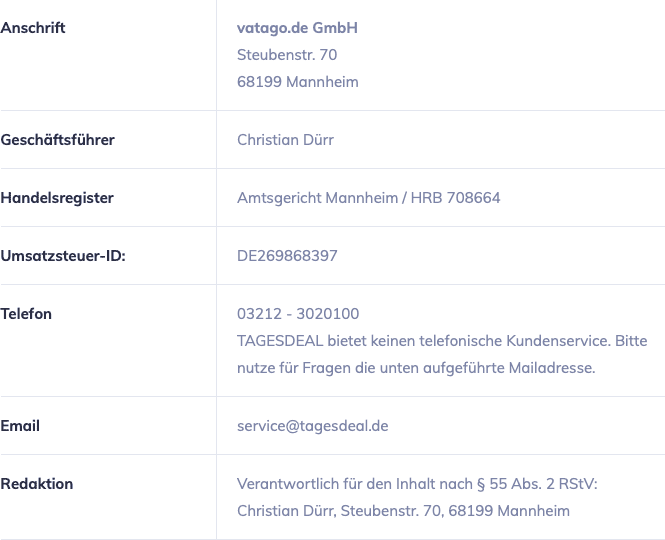Select the phone number 03212 - 3020100

tap(298, 314)
